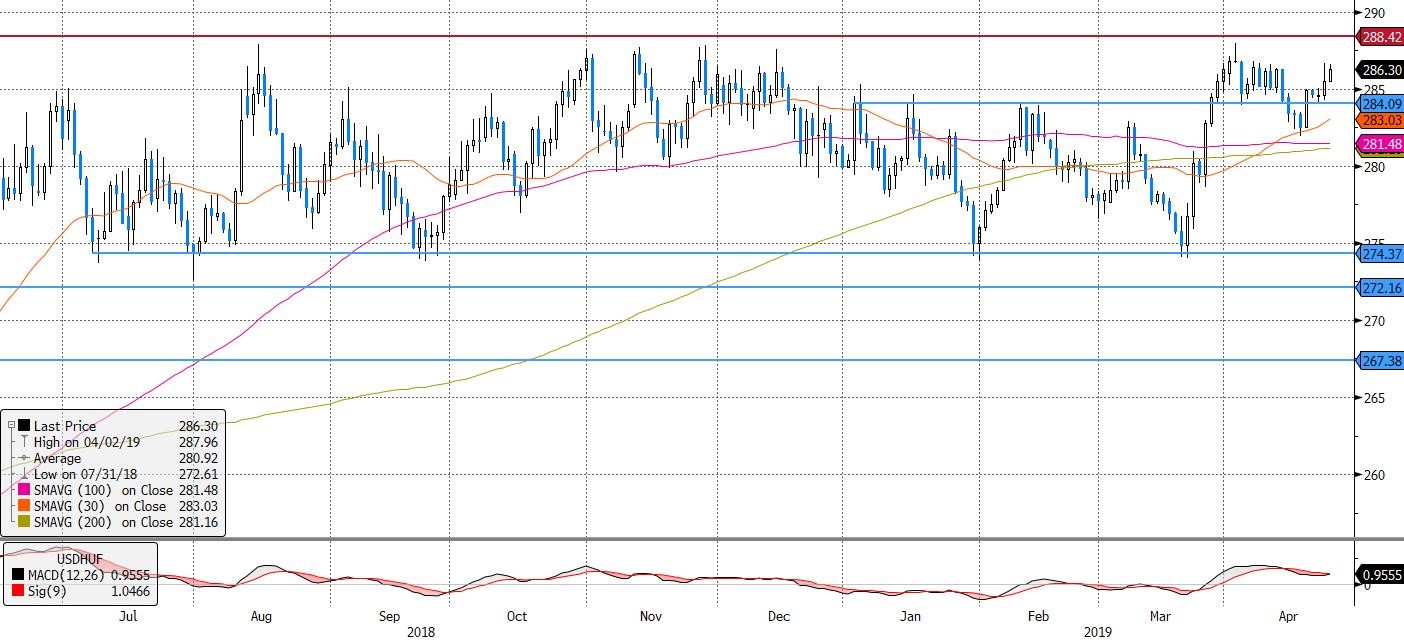The height and width of the screenshot is (640, 1404).
Task: Select the blue 274.37 support level tag
Action: [1379, 254]
